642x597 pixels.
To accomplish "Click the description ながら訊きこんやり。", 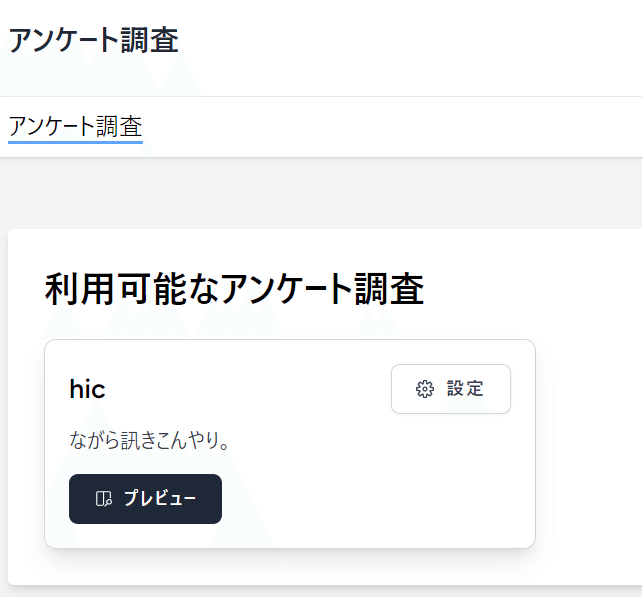I will (x=149, y=441).
